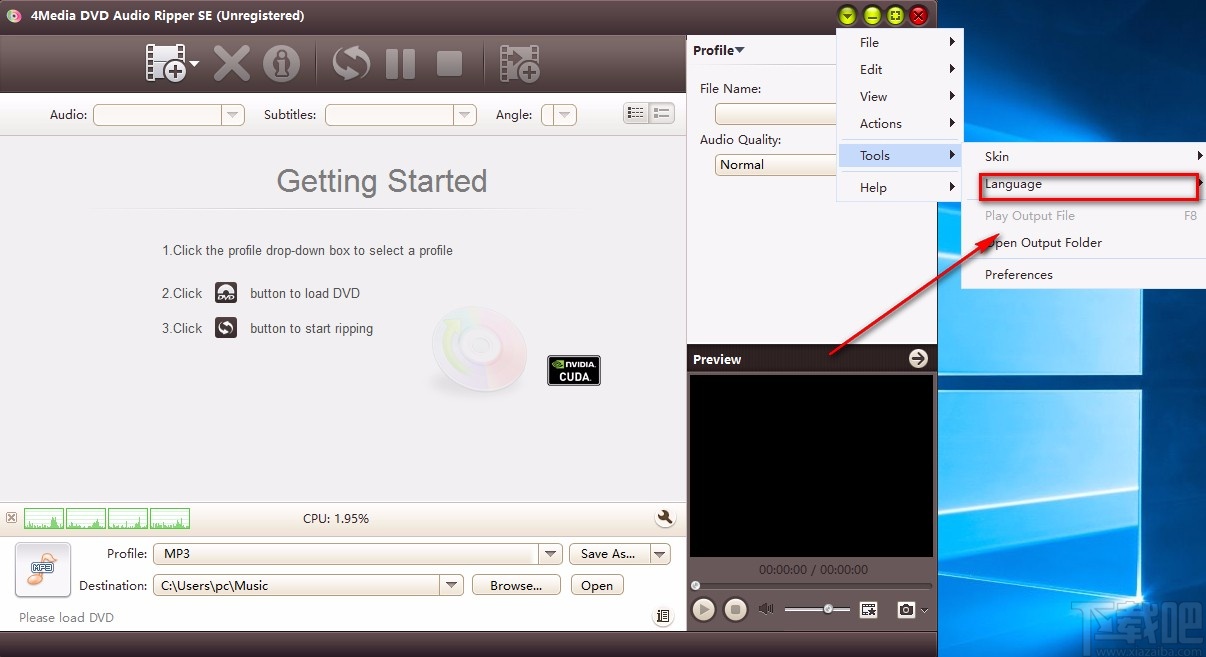
Task: Click the preview seek bar
Action: point(812,586)
